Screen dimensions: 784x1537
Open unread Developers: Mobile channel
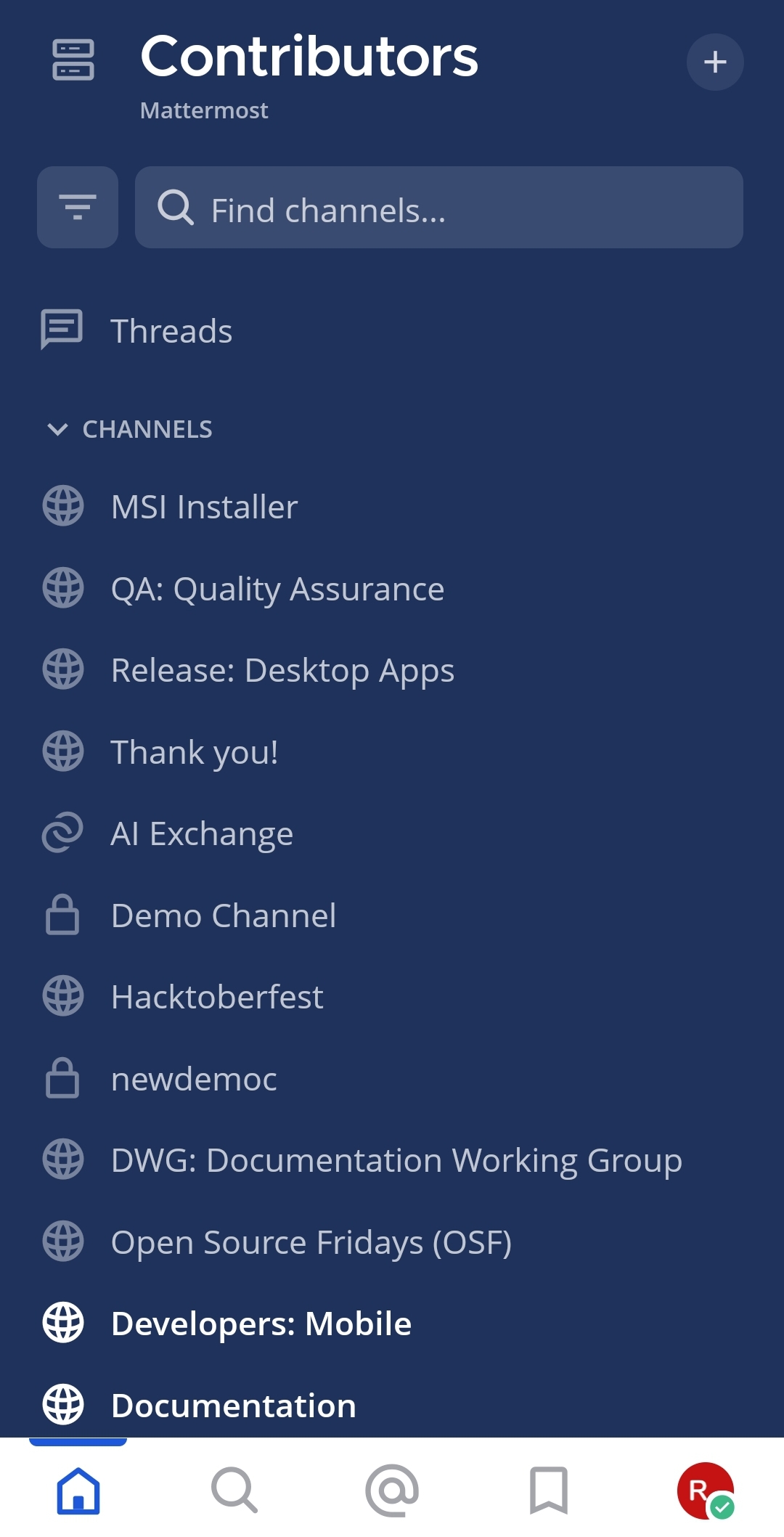(261, 1324)
